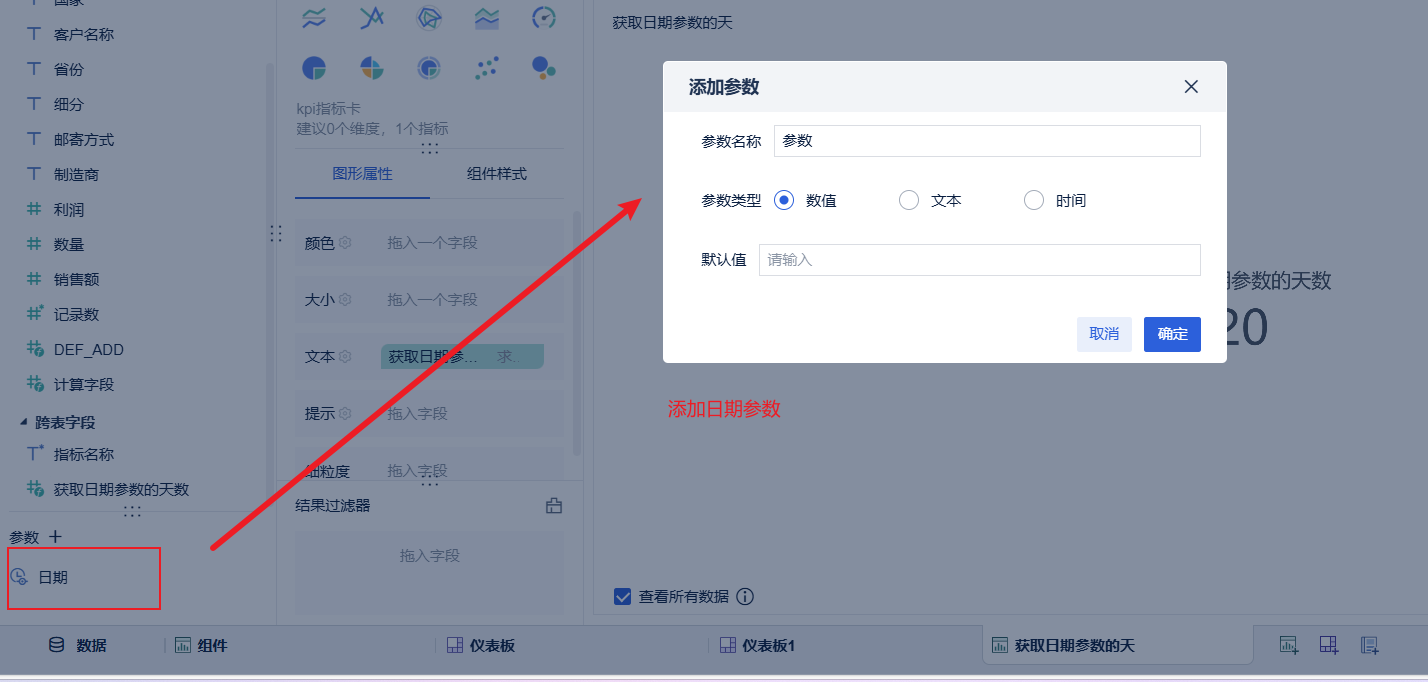The width and height of the screenshot is (1428, 682).
Task: Select the 销售额 field
Action: click(x=76, y=279)
